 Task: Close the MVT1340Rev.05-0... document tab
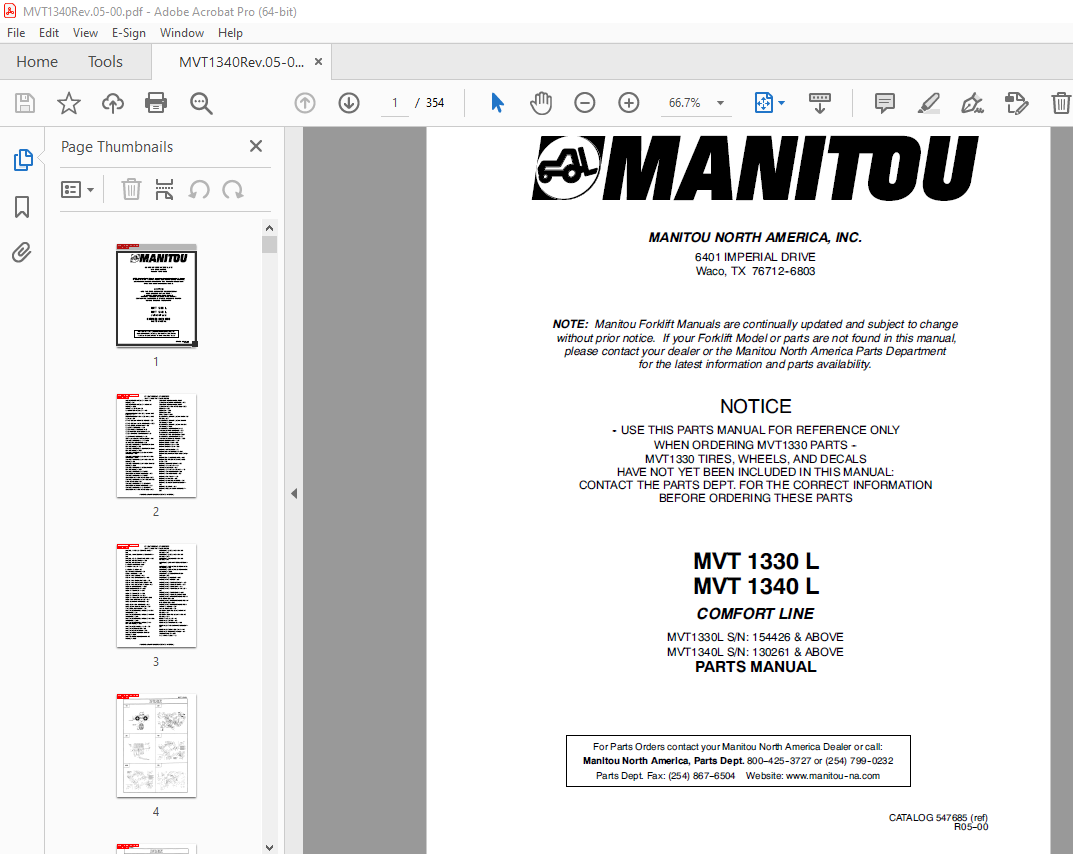[x=318, y=62]
